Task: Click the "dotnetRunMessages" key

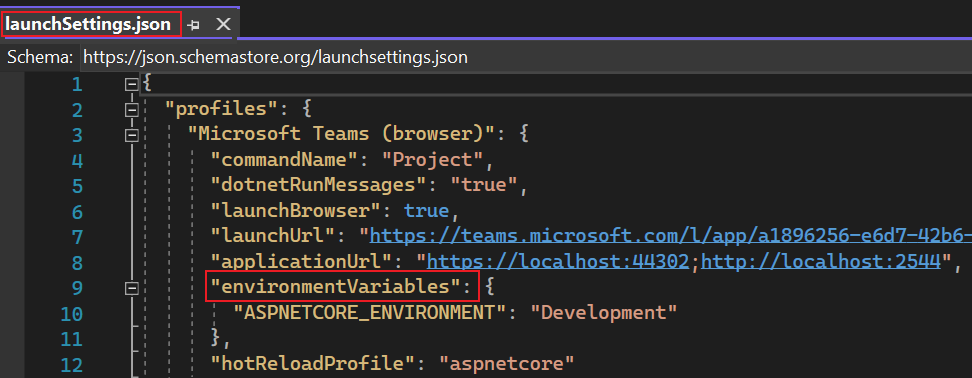Action: click(320, 185)
